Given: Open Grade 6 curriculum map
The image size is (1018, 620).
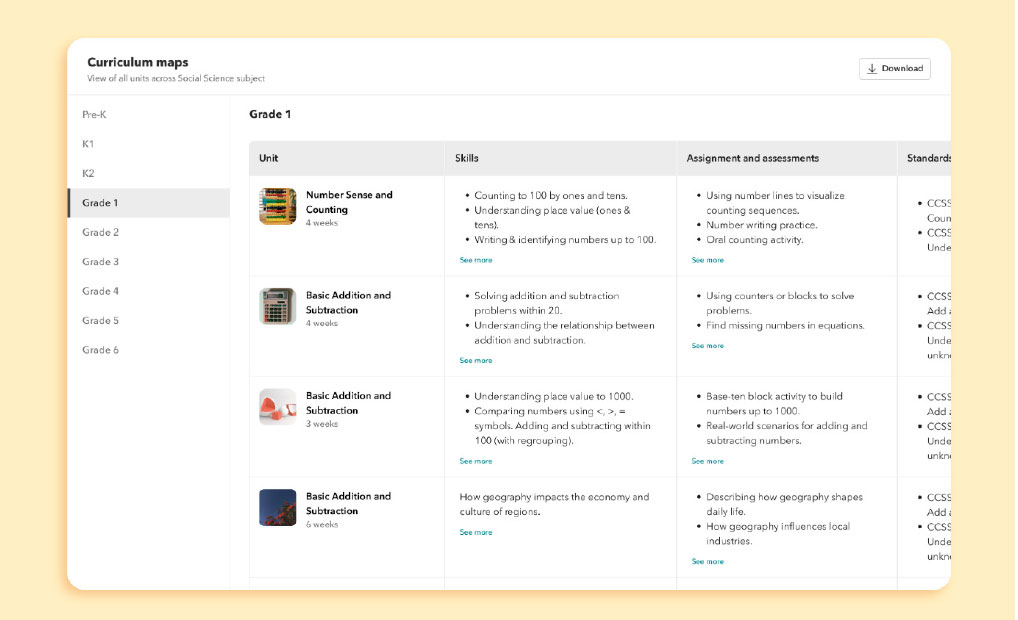Looking at the screenshot, I should pos(101,351).
